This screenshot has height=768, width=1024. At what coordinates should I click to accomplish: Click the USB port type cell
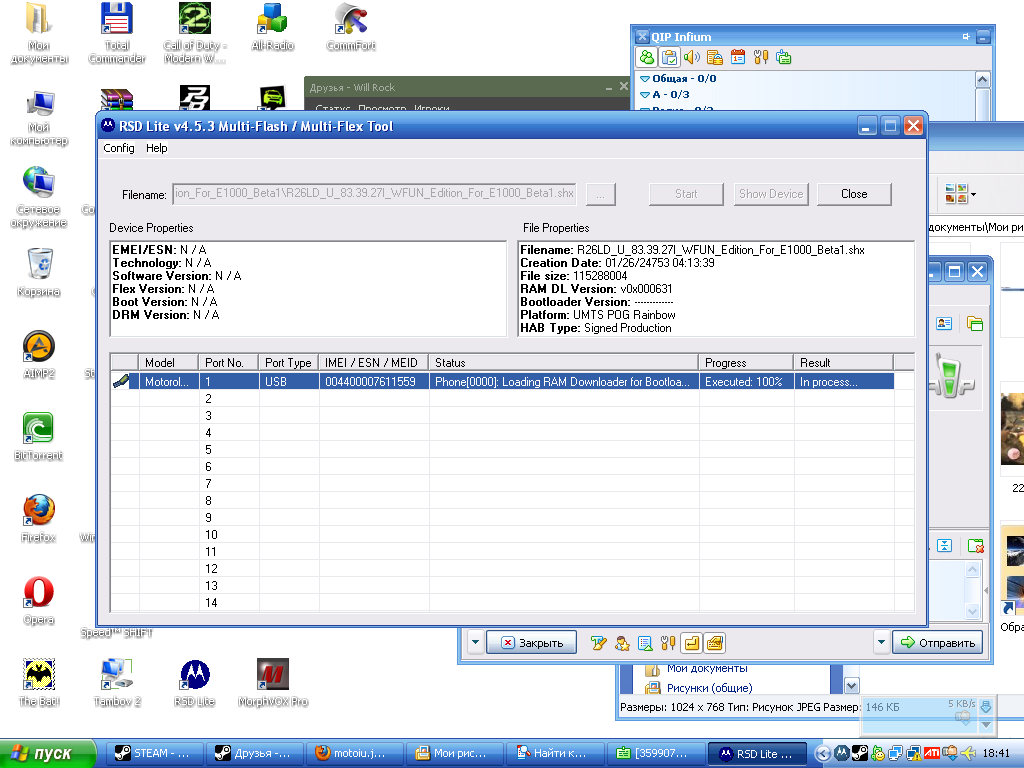pyautogui.click(x=289, y=381)
